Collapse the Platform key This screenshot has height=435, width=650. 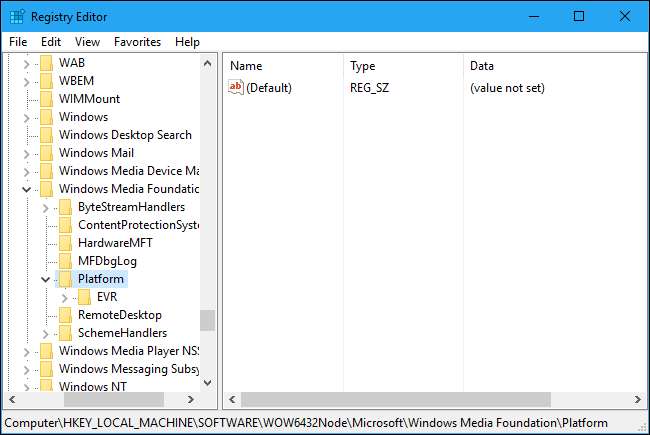[46, 279]
